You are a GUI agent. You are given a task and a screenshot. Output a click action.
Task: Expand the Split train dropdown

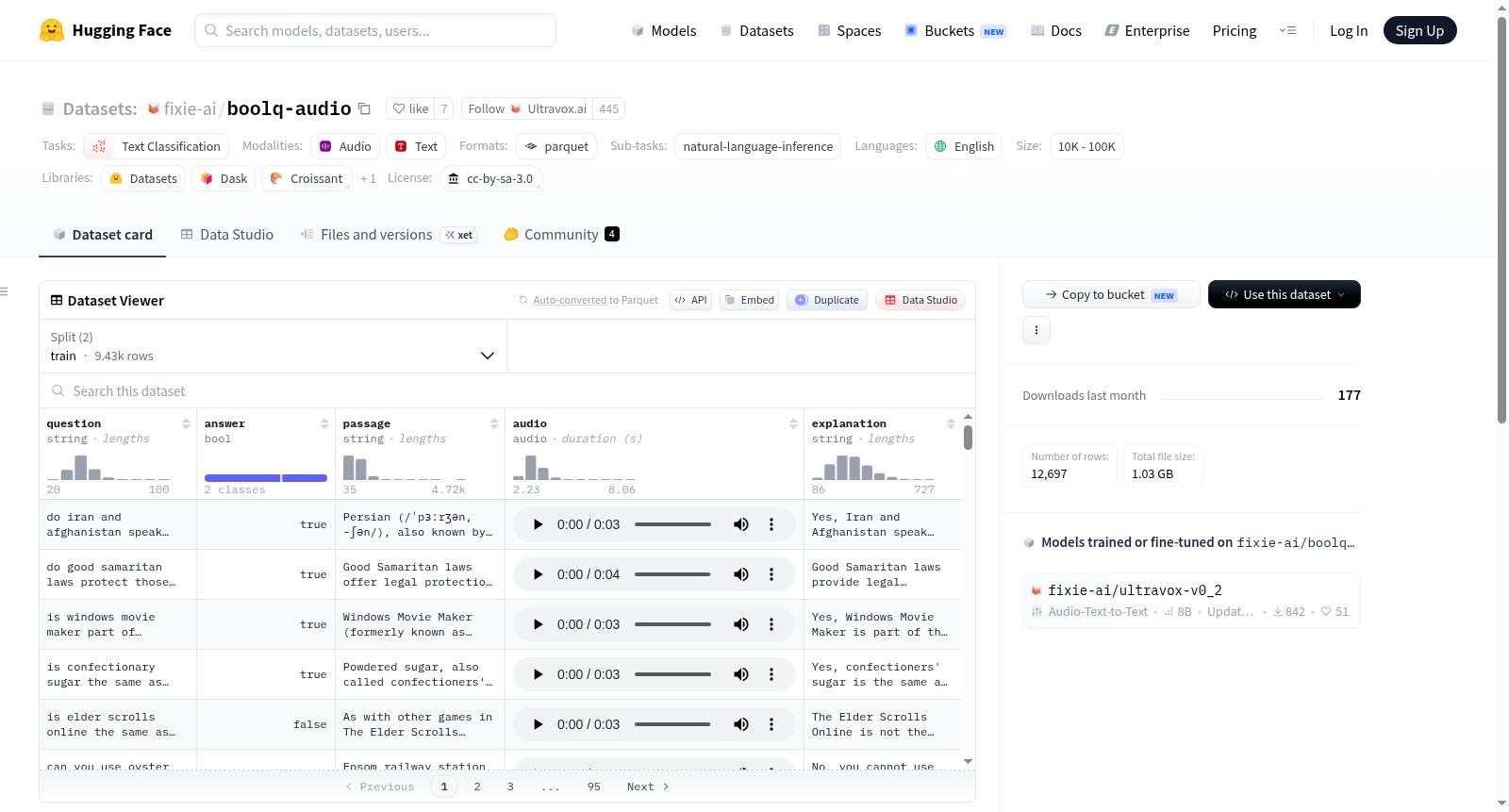coord(273,346)
